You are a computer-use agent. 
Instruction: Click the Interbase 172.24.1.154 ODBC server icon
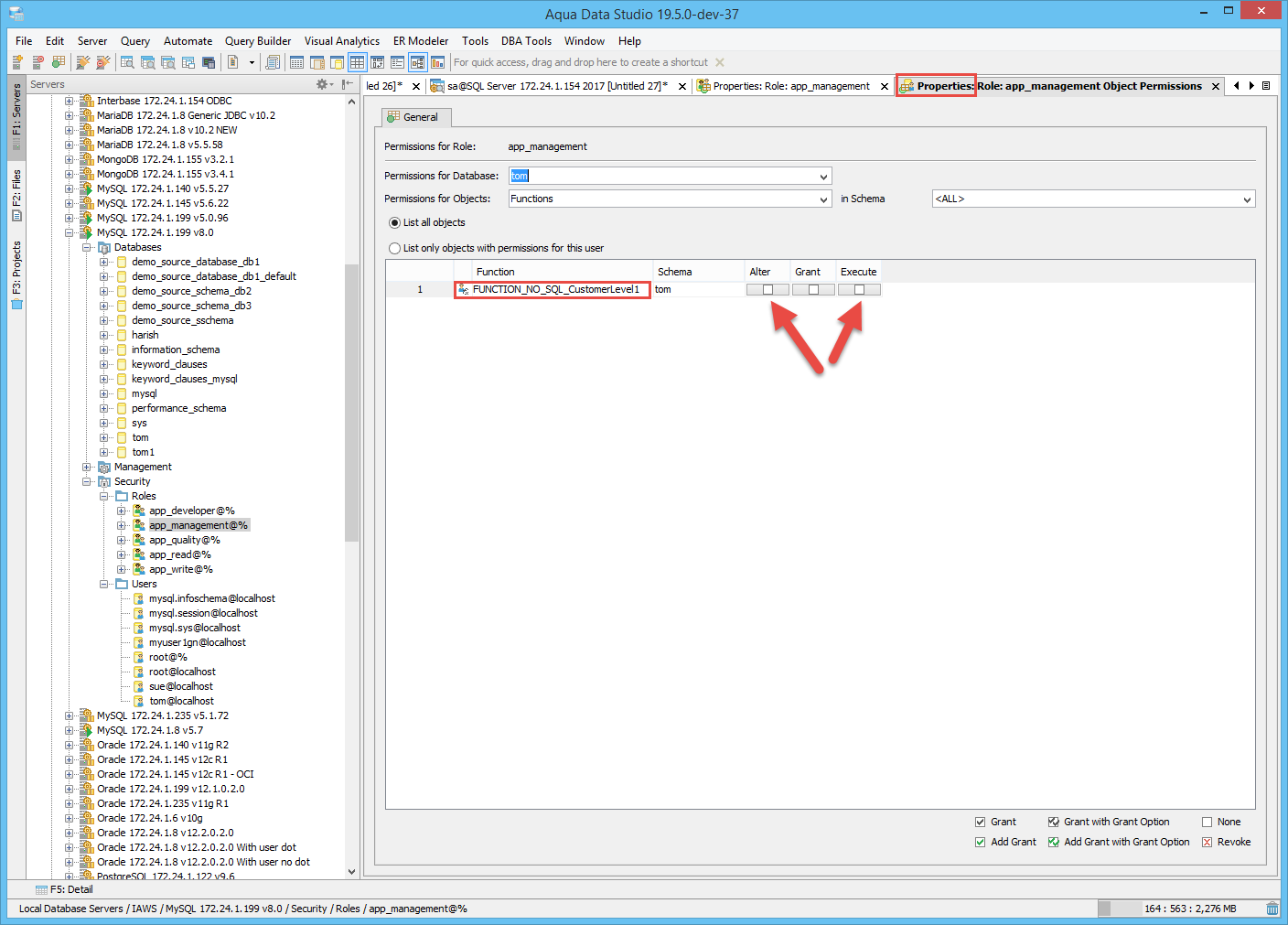coord(87,101)
